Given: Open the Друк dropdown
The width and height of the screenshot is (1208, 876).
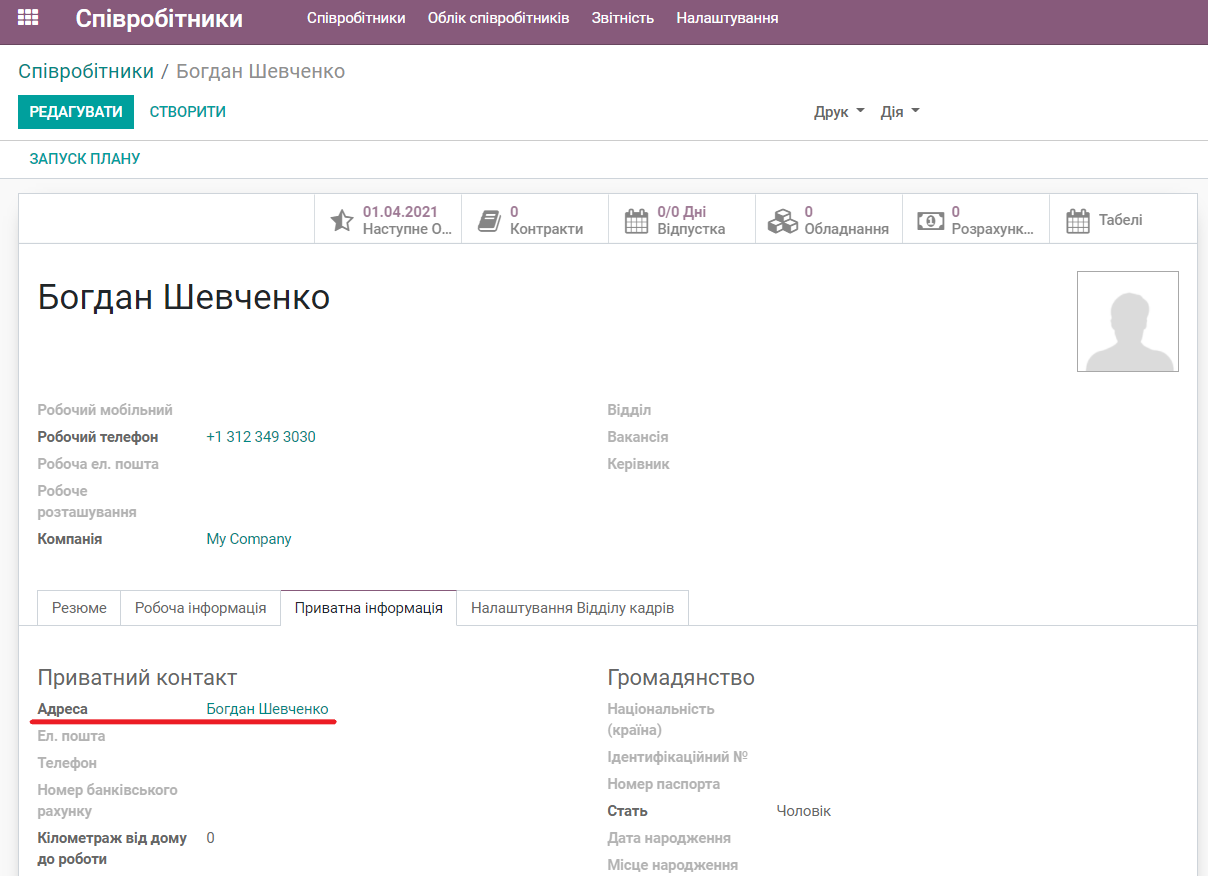Looking at the screenshot, I should [836, 111].
